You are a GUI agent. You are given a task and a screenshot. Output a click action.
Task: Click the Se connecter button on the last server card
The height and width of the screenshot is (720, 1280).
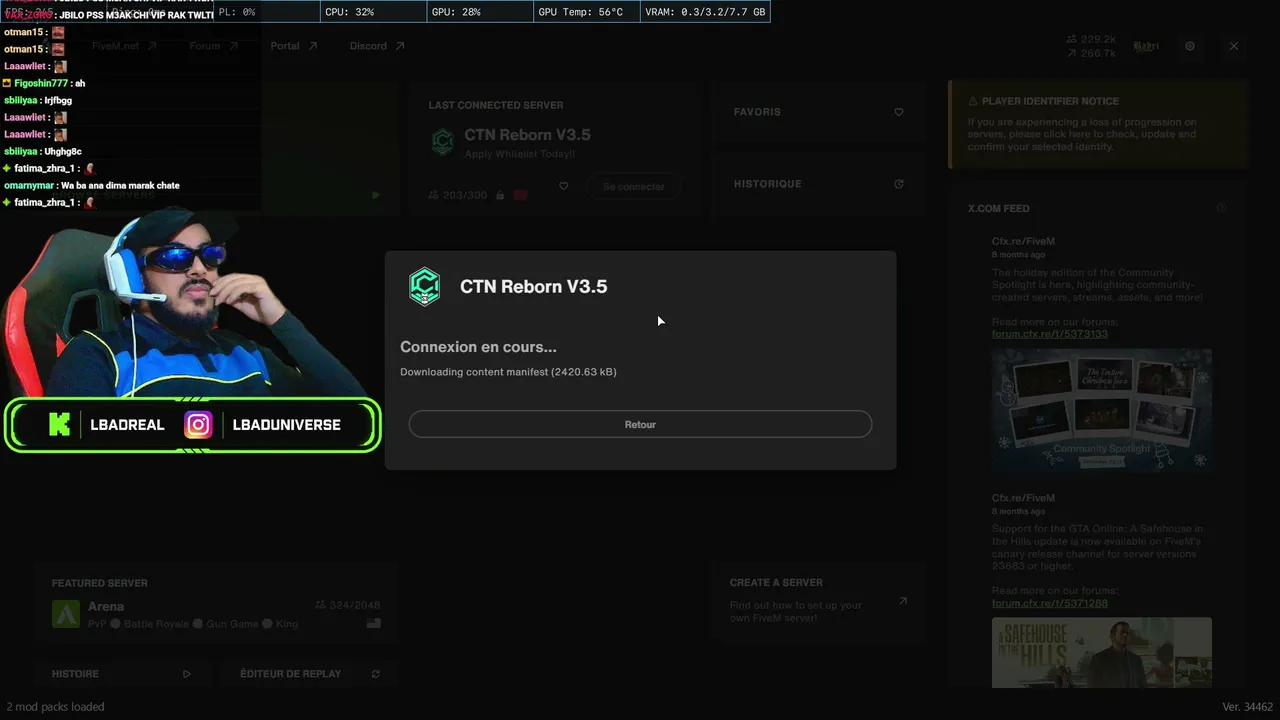tap(633, 186)
